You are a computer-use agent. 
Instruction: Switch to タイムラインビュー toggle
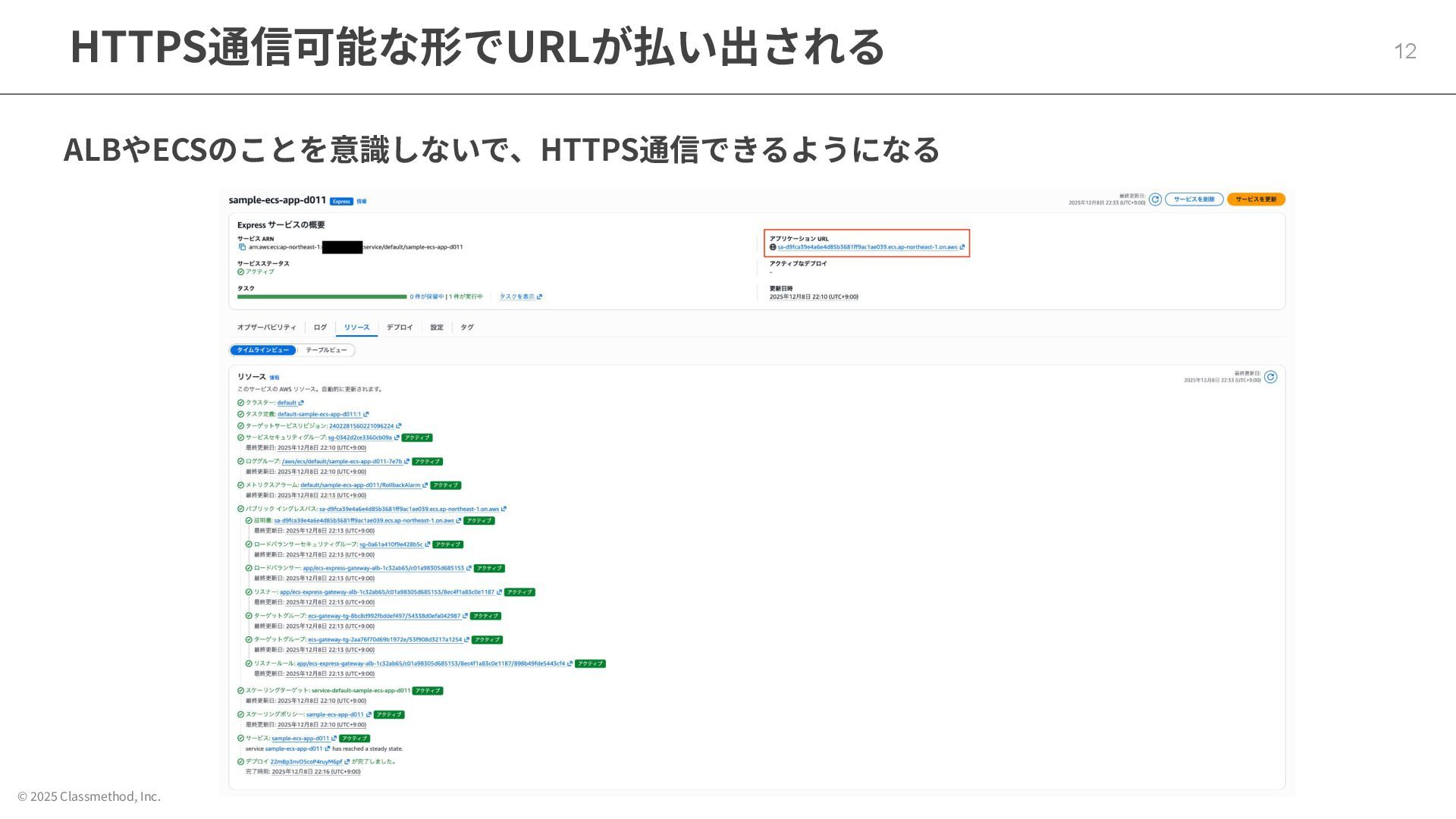coord(263,350)
